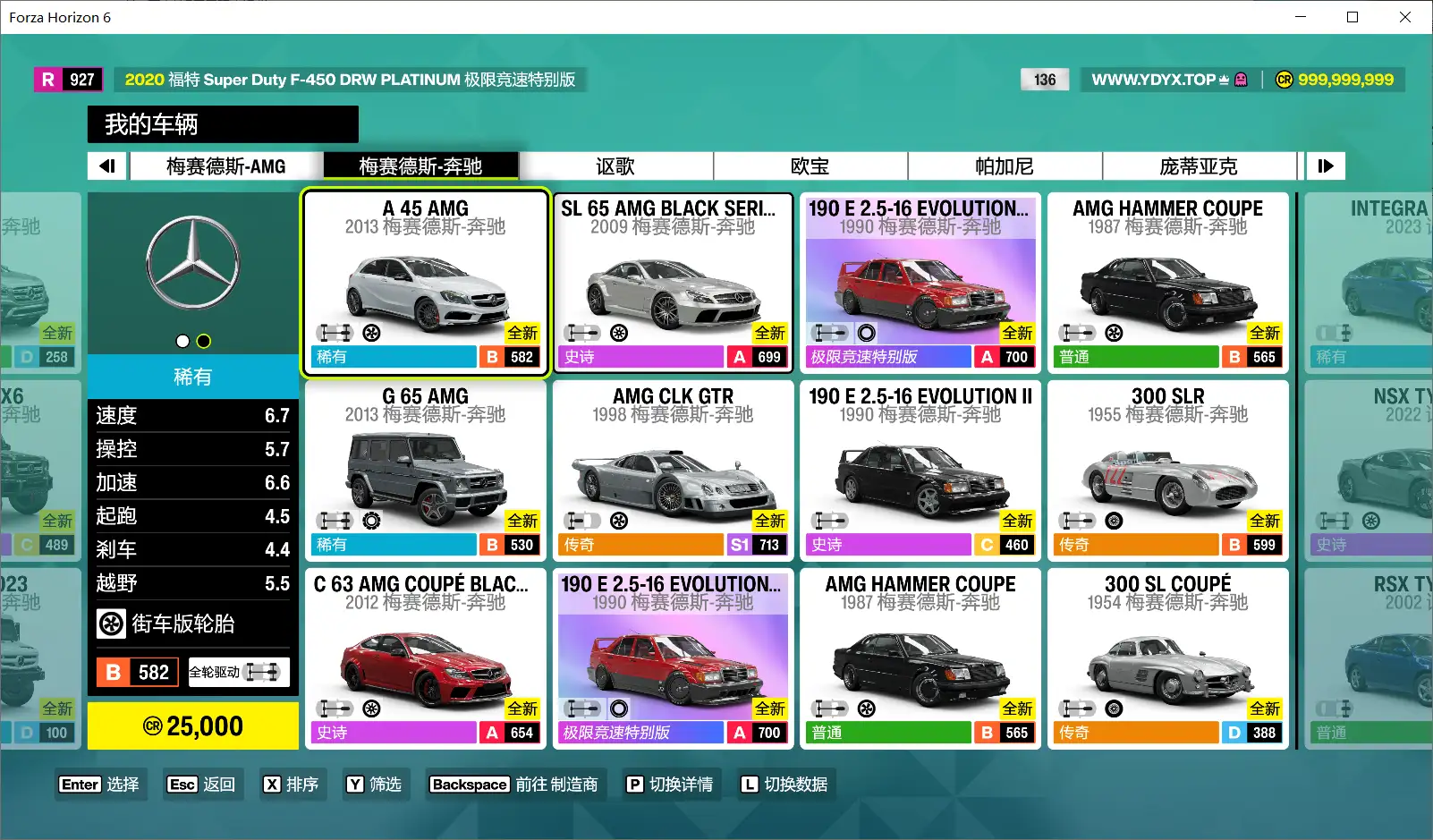This screenshot has width=1433, height=840.
Task: Click the tire icon on the 300 SLR card
Action: pyautogui.click(x=1114, y=521)
